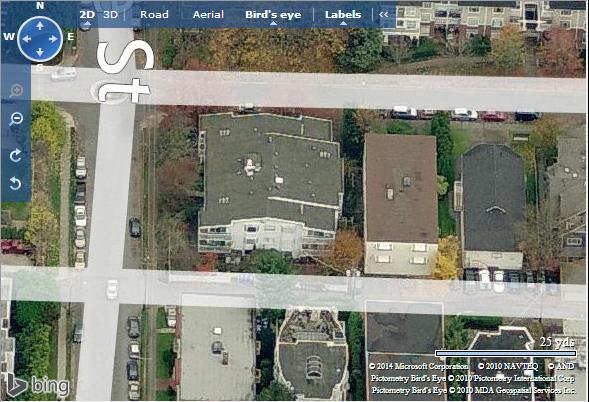
Task: Collapse the toolbar with double chevron
Action: pos(384,14)
